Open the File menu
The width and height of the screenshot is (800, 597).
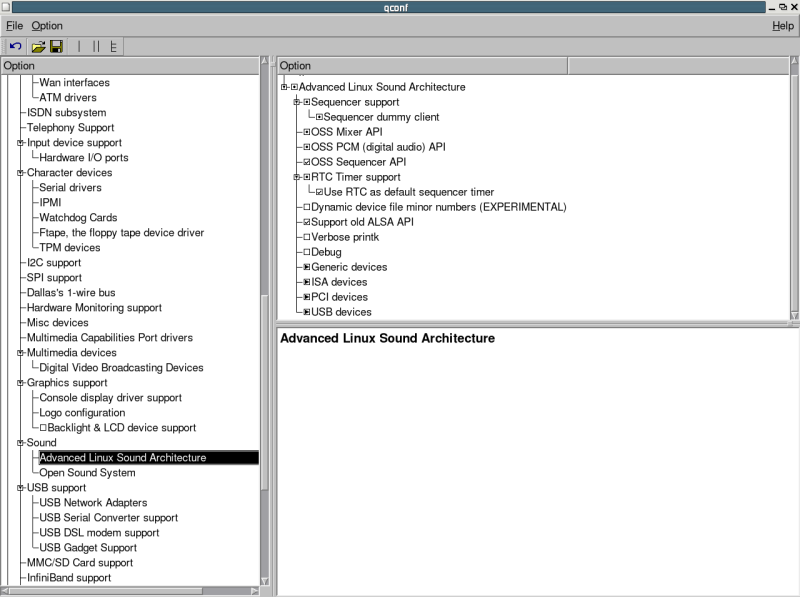[14, 26]
